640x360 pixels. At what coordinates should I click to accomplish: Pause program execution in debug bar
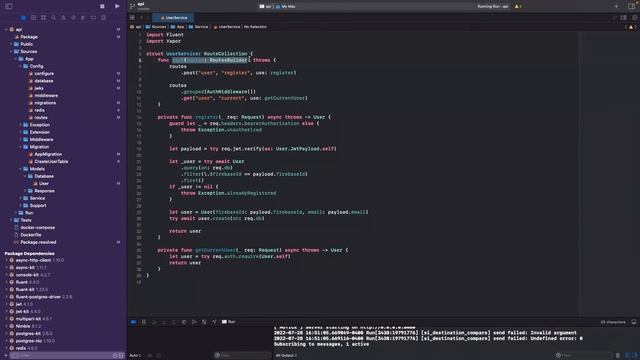click(144, 322)
